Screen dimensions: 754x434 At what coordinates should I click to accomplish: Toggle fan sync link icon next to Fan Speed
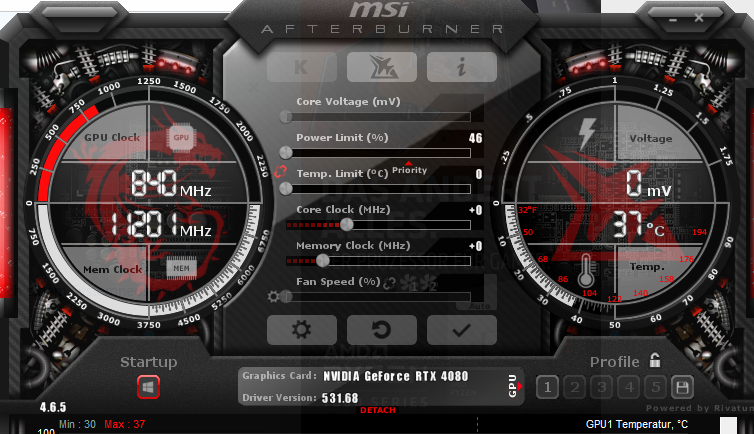(390, 284)
